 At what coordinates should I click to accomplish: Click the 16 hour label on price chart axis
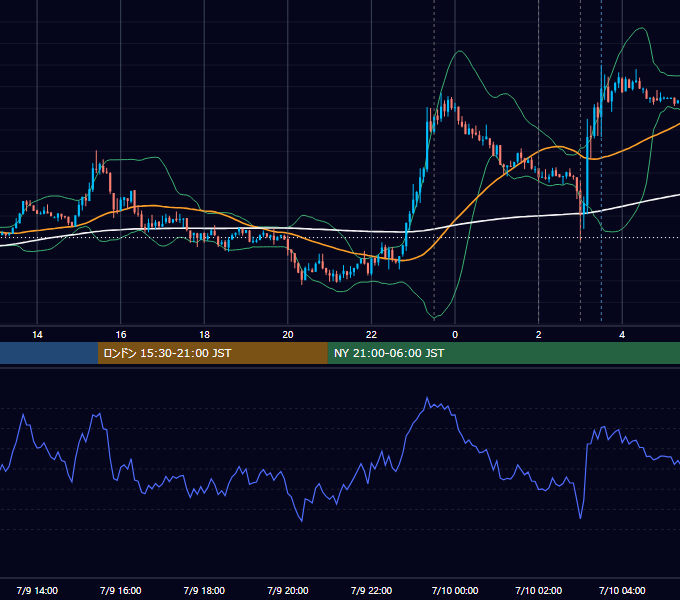(x=121, y=335)
